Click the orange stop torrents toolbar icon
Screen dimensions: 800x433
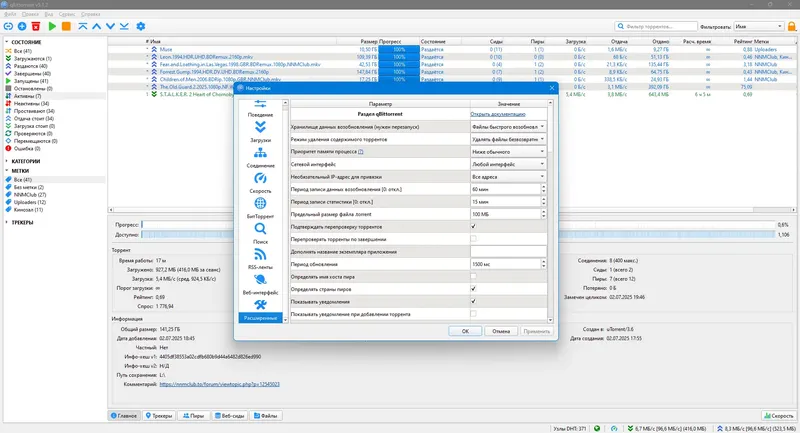[67, 25]
